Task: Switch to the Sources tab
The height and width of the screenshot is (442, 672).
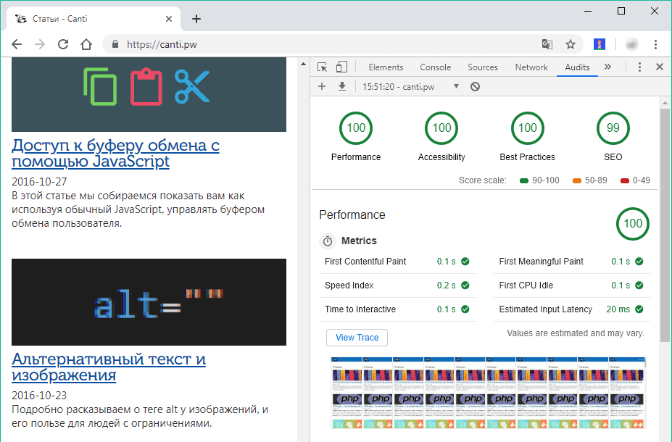Action: (x=483, y=67)
